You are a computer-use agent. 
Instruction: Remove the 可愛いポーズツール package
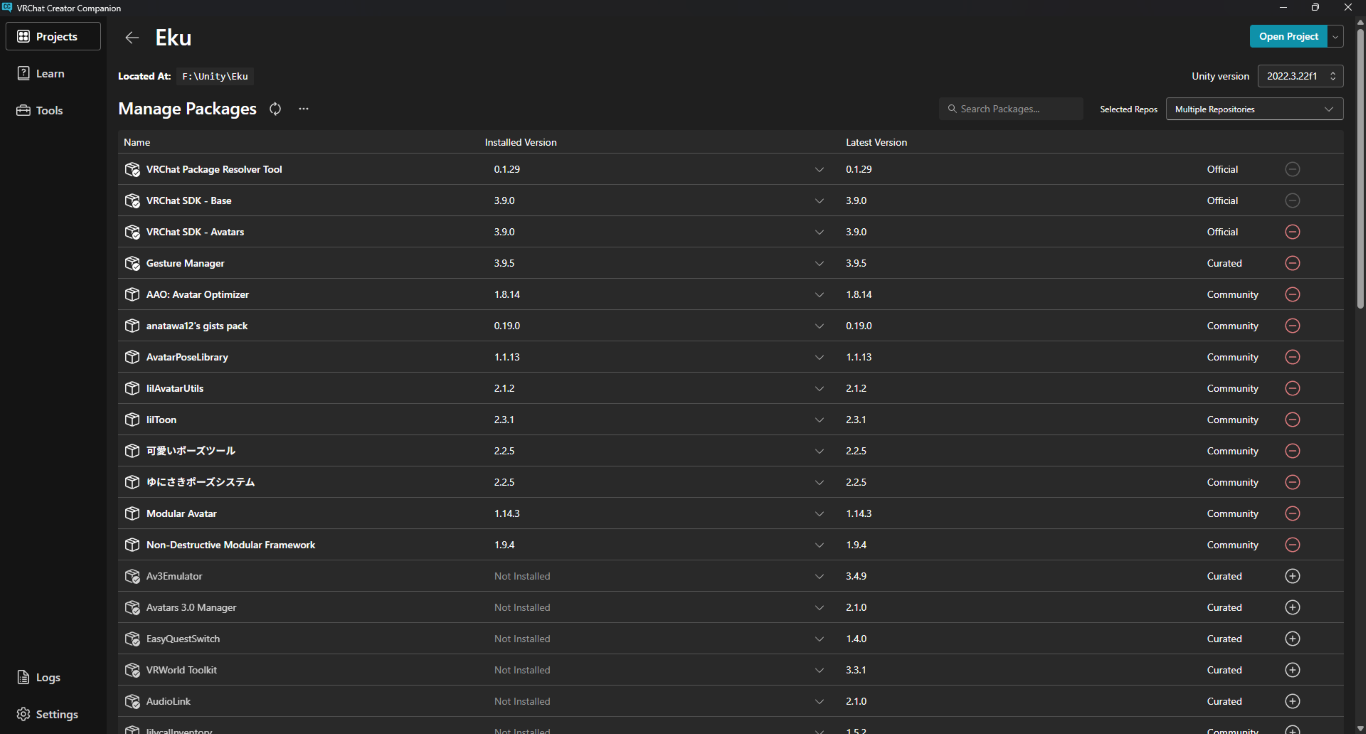tap(1292, 451)
